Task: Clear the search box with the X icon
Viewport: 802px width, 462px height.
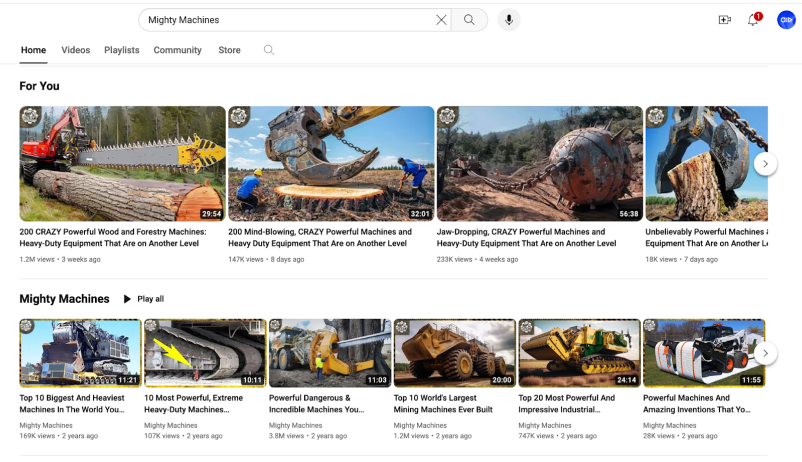Action: point(441,20)
